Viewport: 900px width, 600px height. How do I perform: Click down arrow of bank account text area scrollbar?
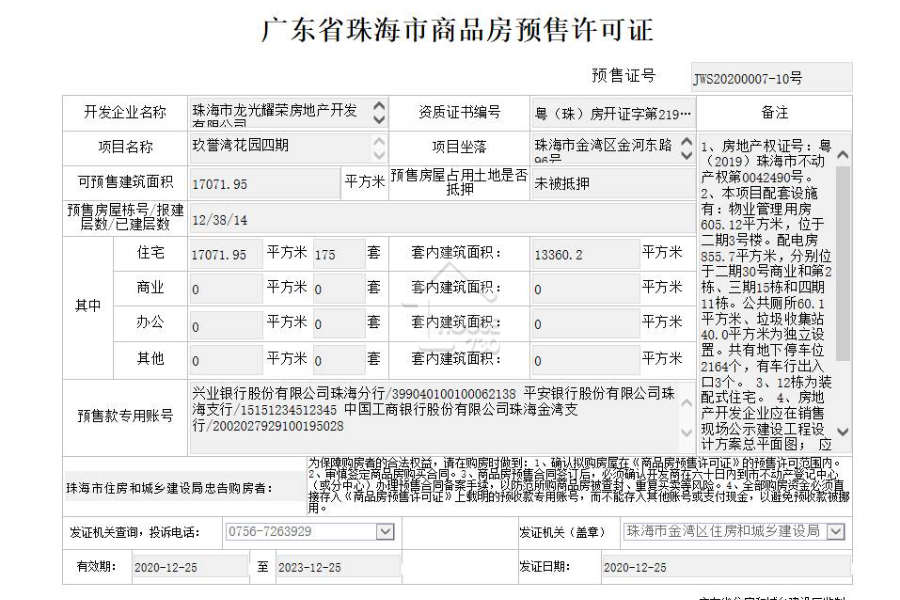click(x=686, y=432)
